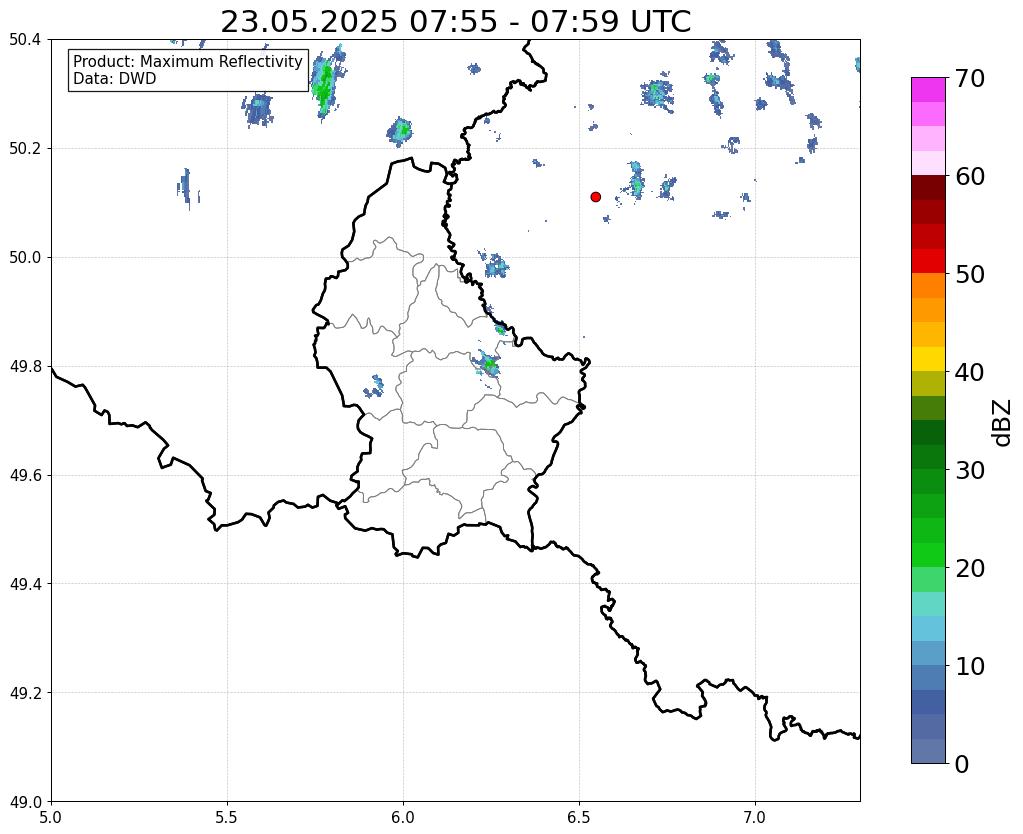
Task: Click the dBZ colorbar label
Action: pos(1003,423)
